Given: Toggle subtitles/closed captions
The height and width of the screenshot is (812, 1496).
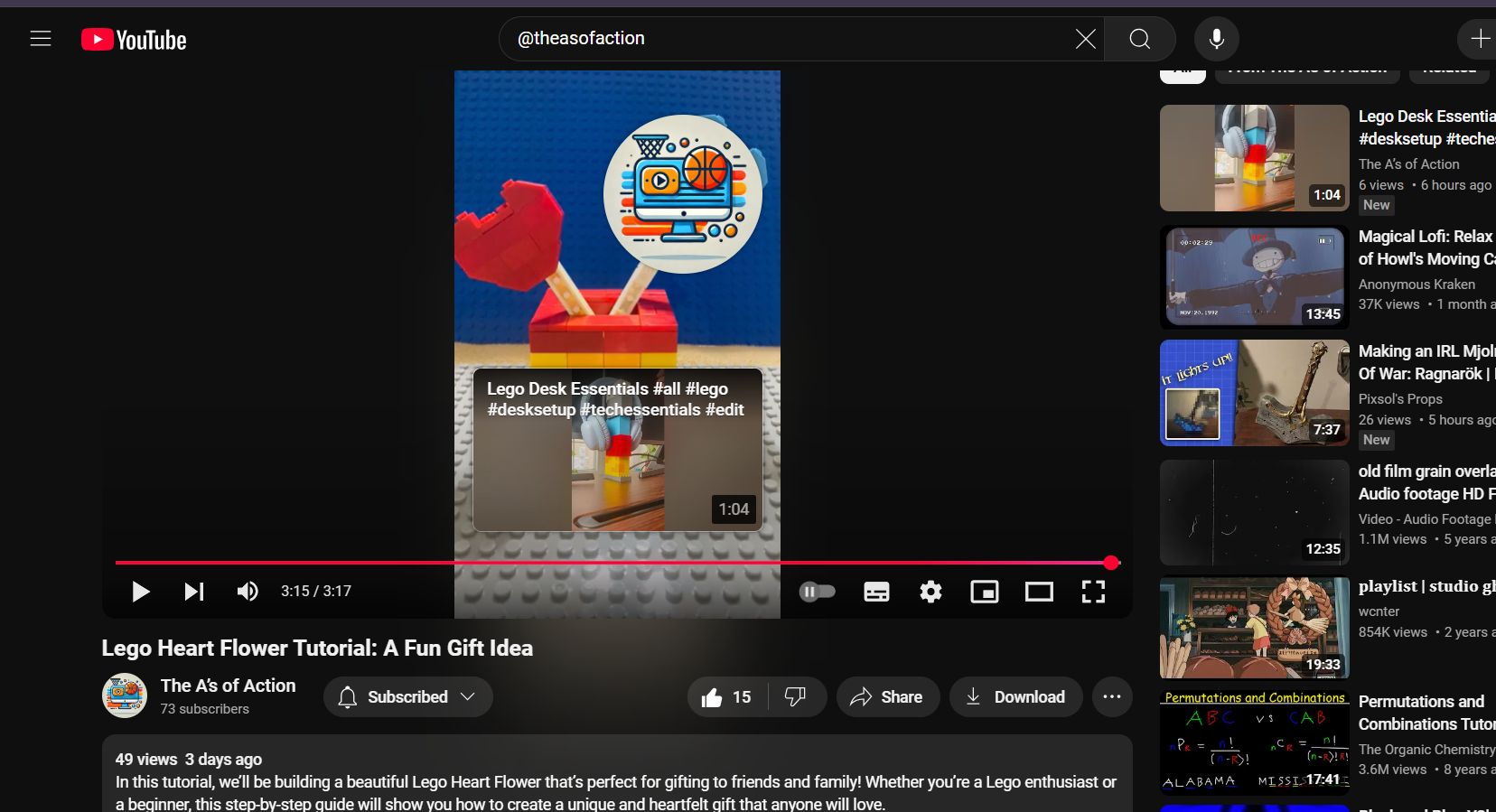Looking at the screenshot, I should coord(876,592).
